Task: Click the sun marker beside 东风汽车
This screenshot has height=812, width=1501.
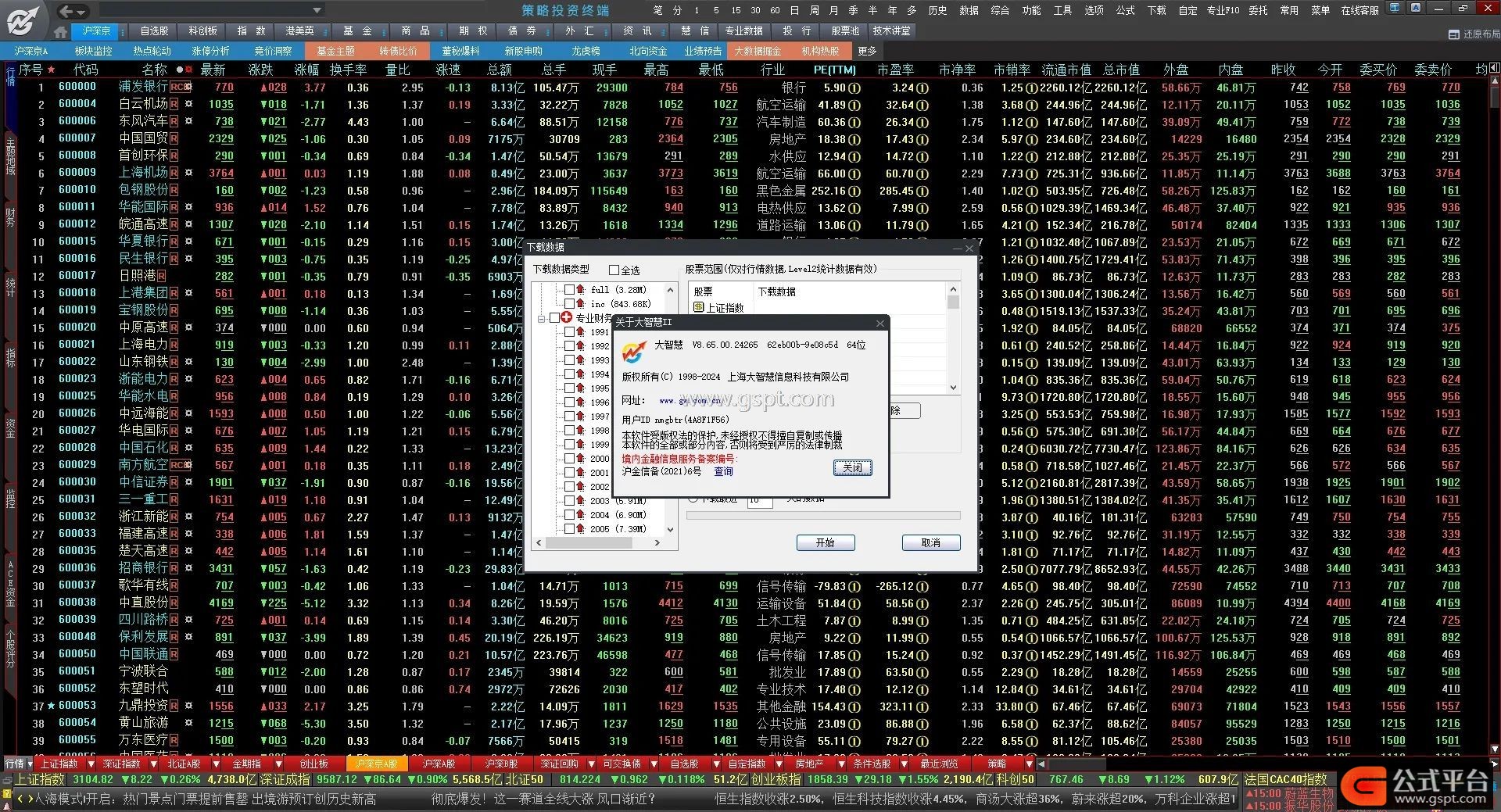Action: tap(188, 121)
